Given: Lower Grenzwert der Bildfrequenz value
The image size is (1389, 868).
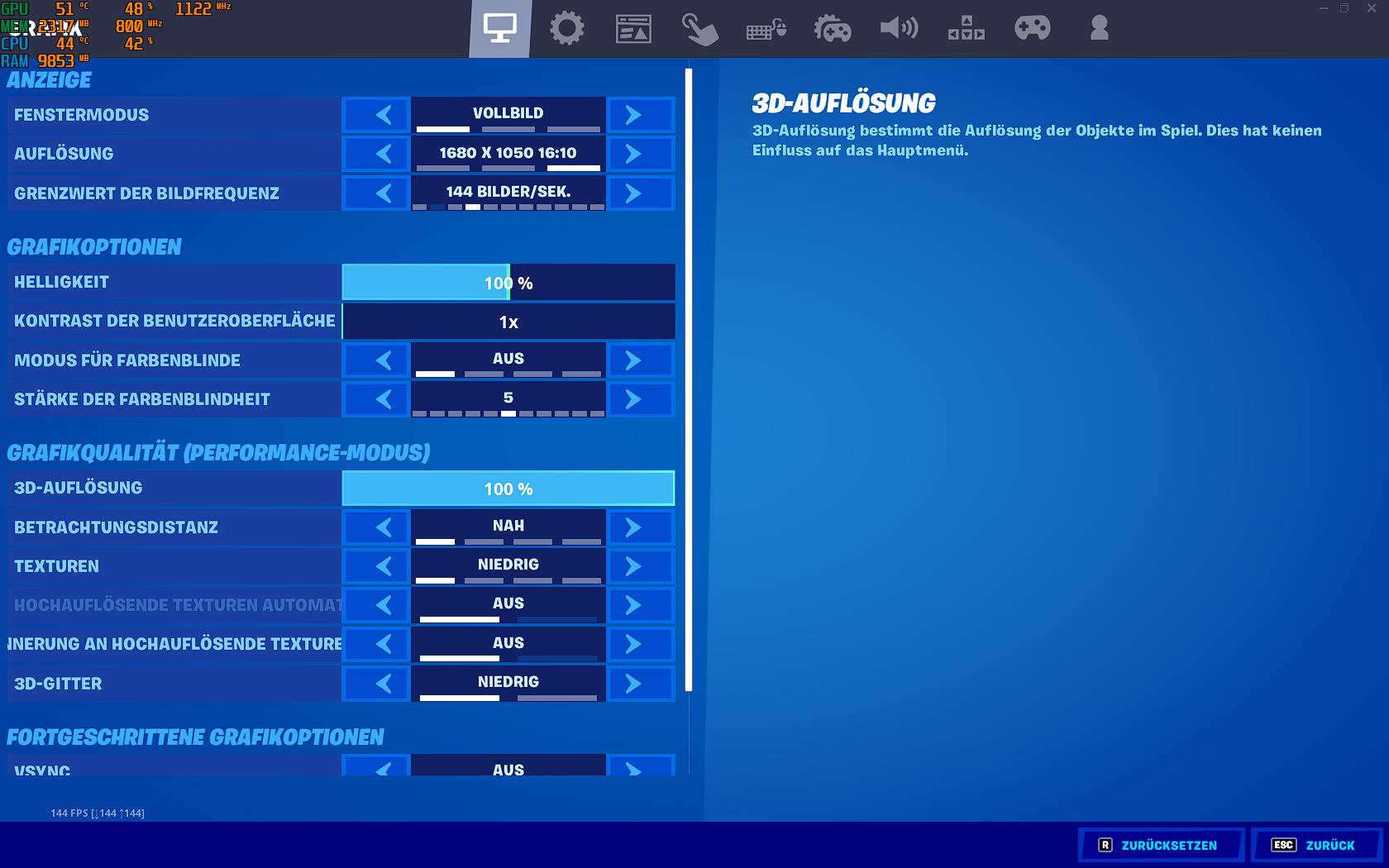Looking at the screenshot, I should pyautogui.click(x=376, y=193).
